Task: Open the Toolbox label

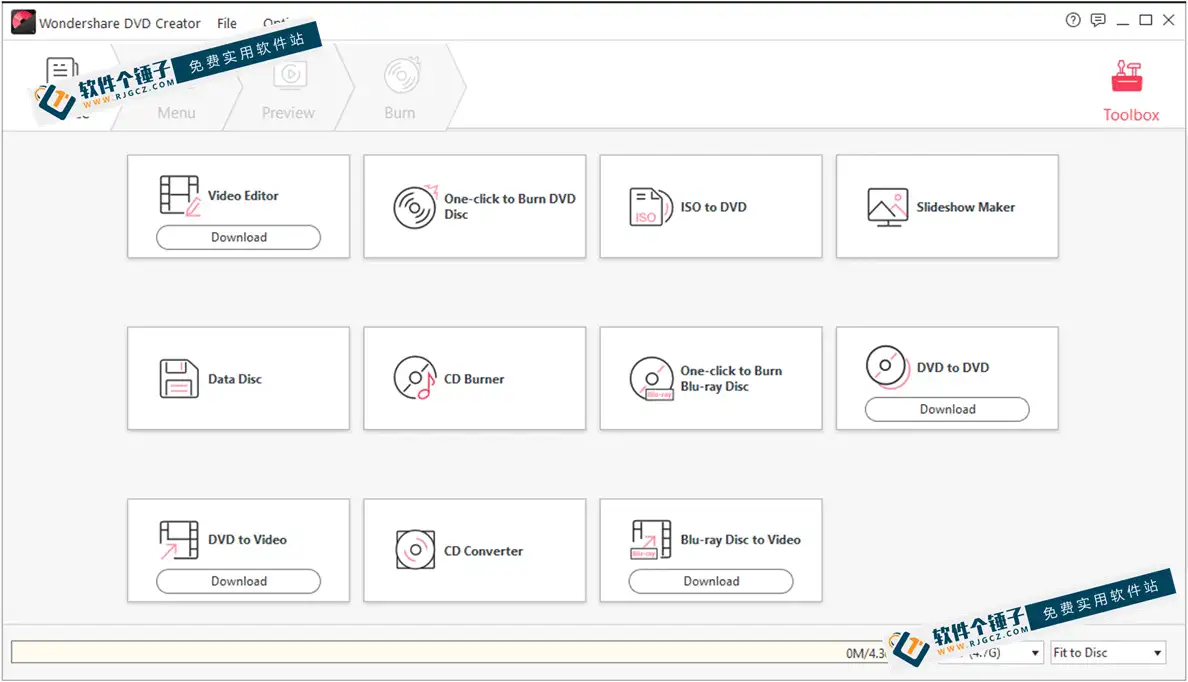Action: [x=1131, y=115]
